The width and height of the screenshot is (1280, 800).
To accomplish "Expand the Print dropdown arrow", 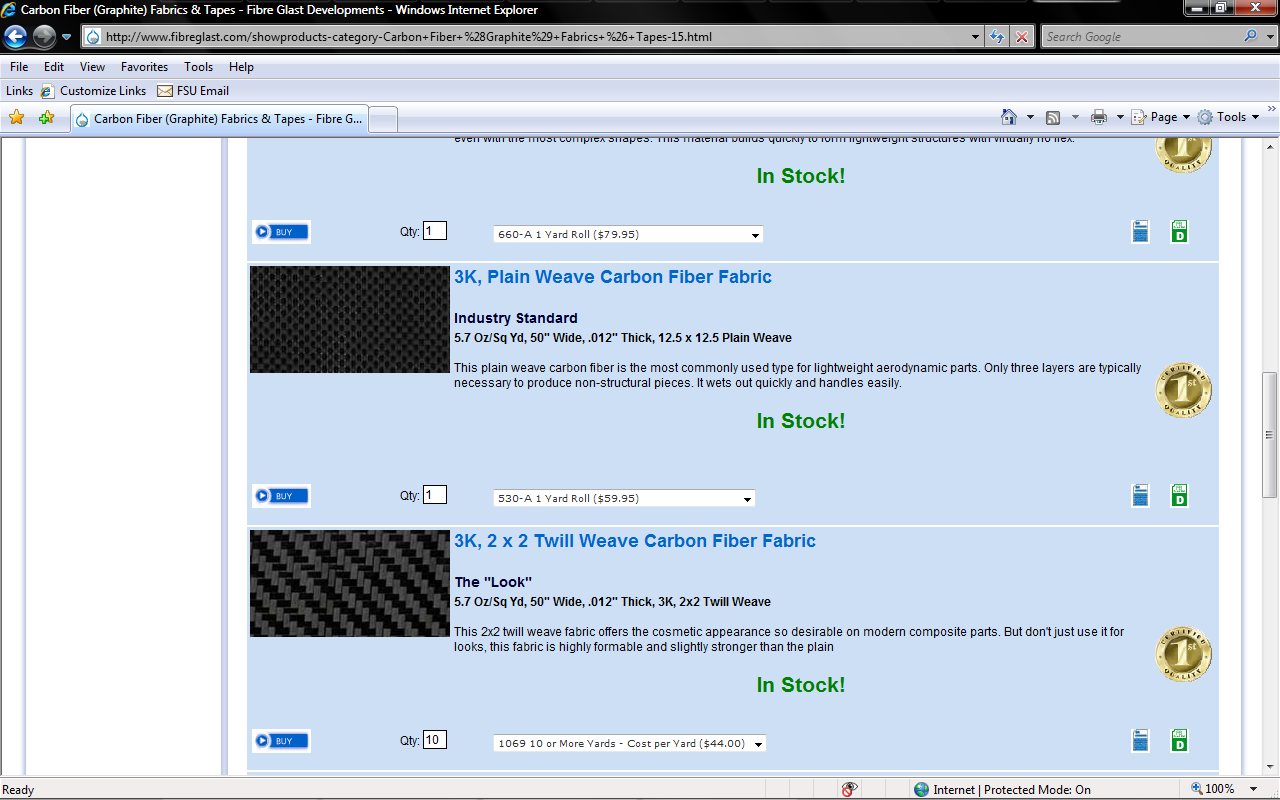I will pos(1120,117).
